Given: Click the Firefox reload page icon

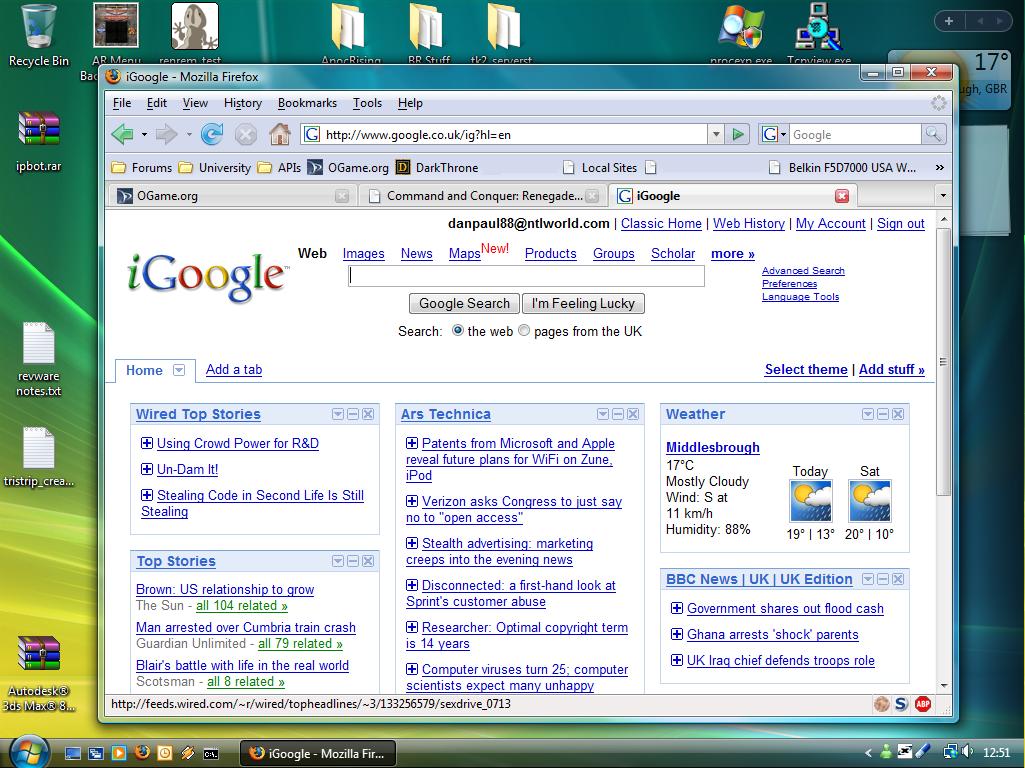Looking at the screenshot, I should (212, 134).
